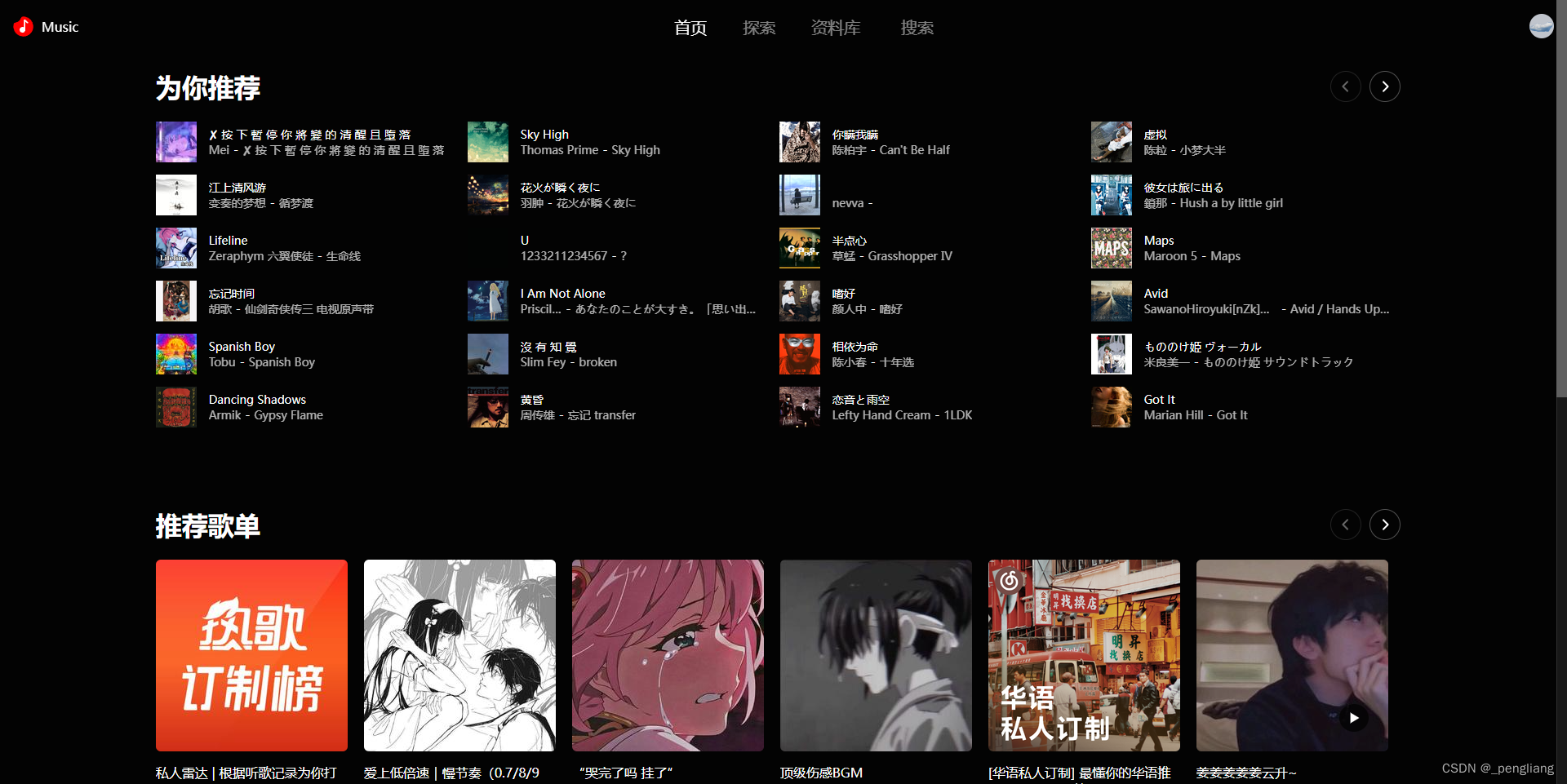
Task: Click the Maps album cover art
Action: 1112,248
